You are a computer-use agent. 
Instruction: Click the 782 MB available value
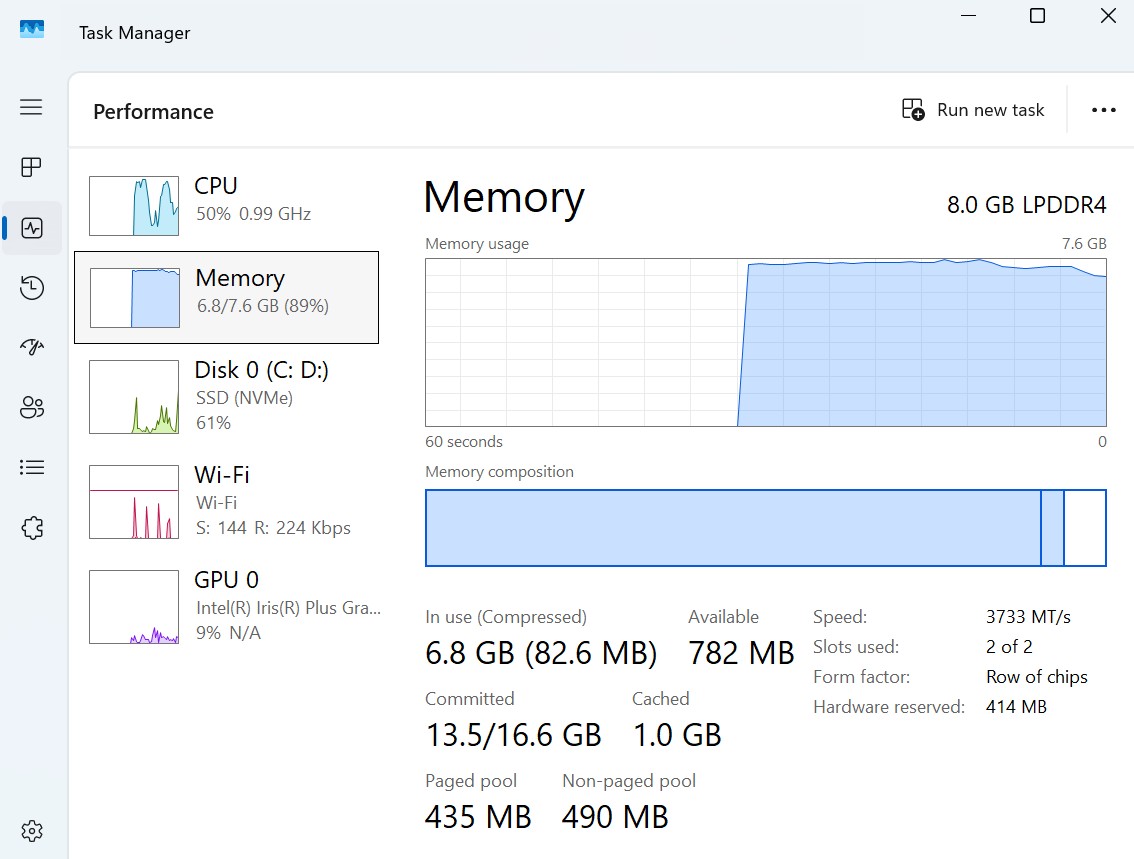pos(741,653)
